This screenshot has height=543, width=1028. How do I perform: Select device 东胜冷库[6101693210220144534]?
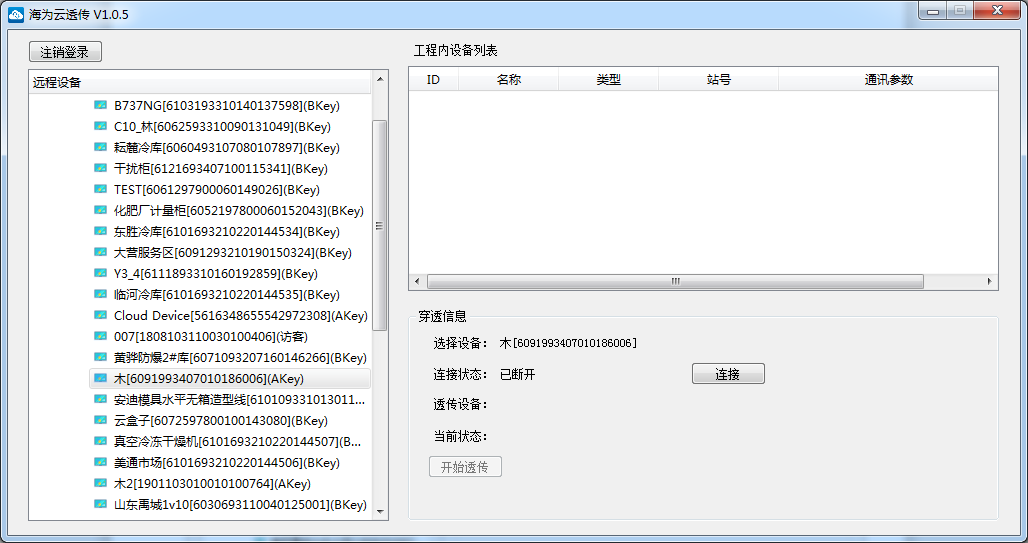(x=227, y=231)
